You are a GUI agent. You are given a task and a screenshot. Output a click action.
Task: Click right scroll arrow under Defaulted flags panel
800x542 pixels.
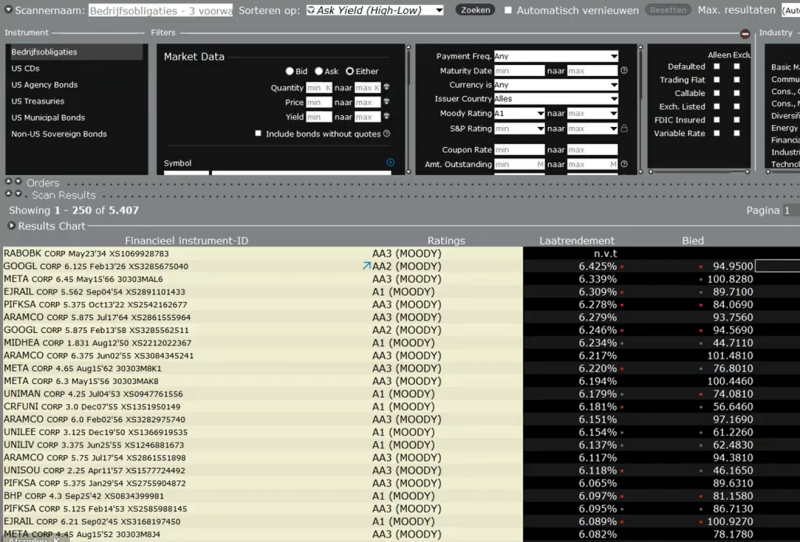tap(747, 172)
